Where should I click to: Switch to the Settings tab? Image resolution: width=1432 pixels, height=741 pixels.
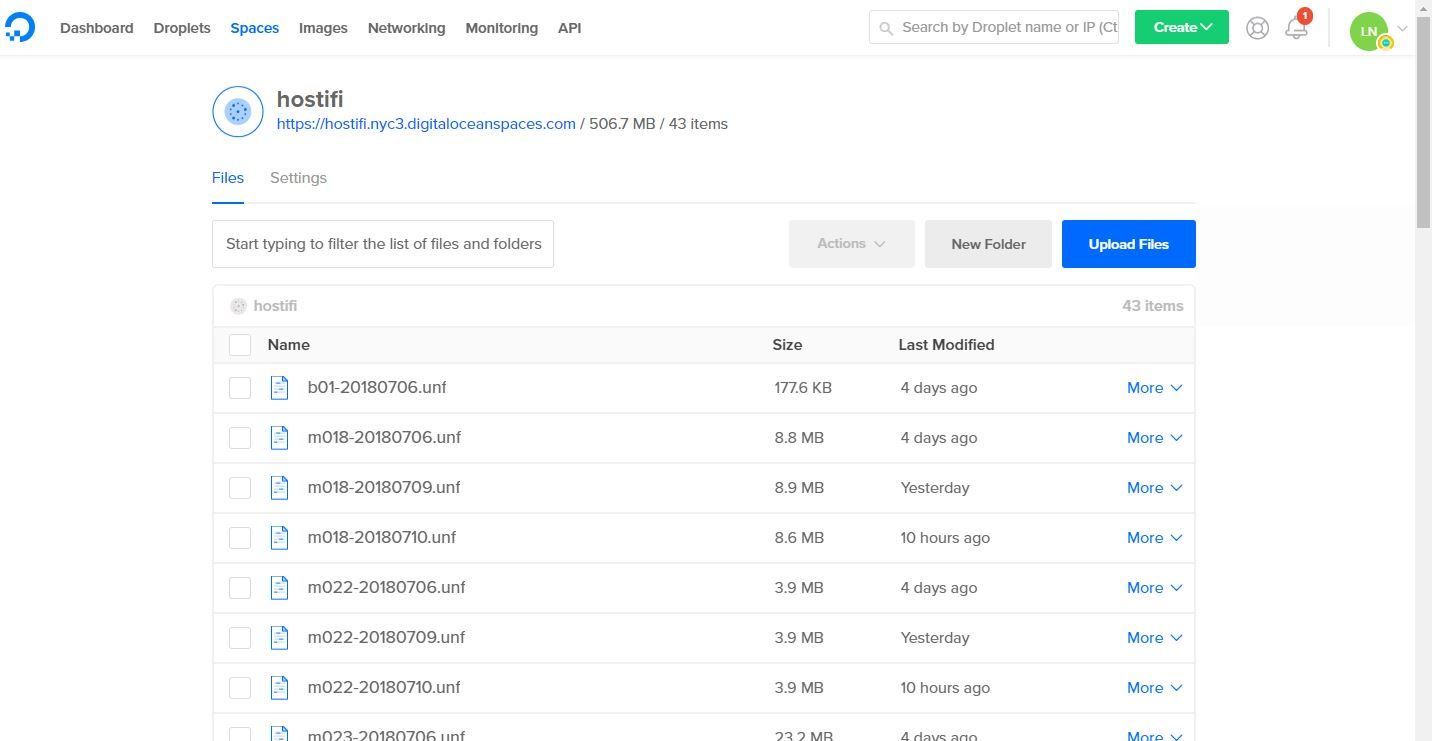click(298, 177)
